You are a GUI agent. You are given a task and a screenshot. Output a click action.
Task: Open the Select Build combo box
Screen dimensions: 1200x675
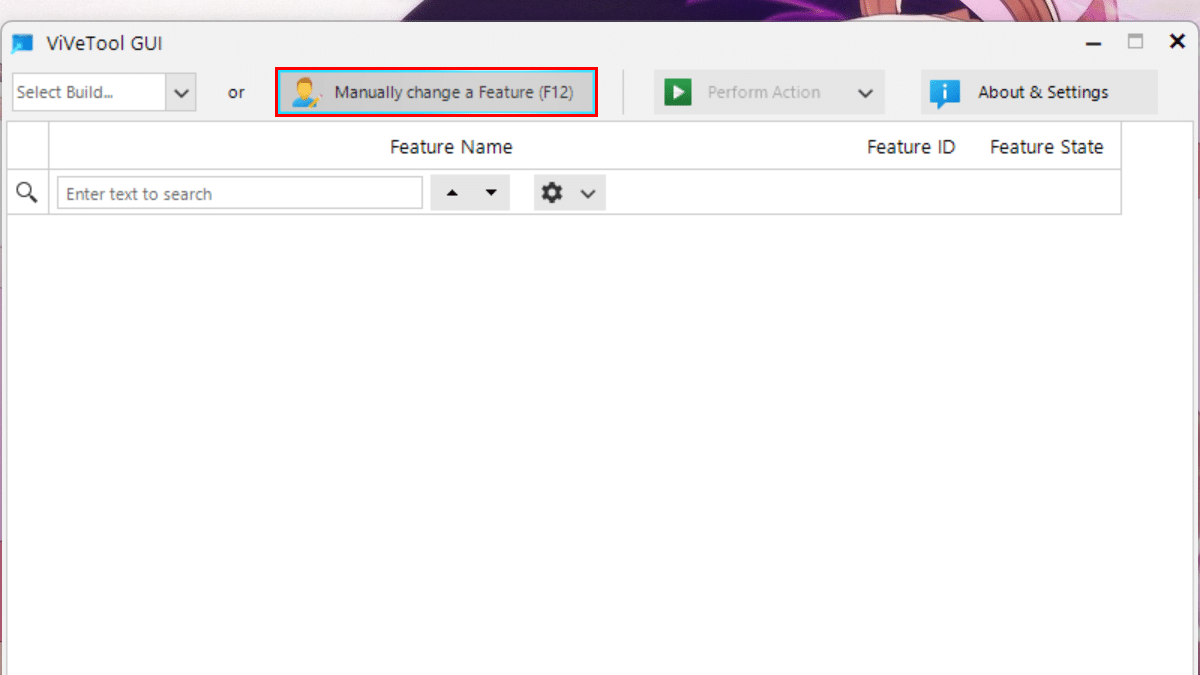104,92
